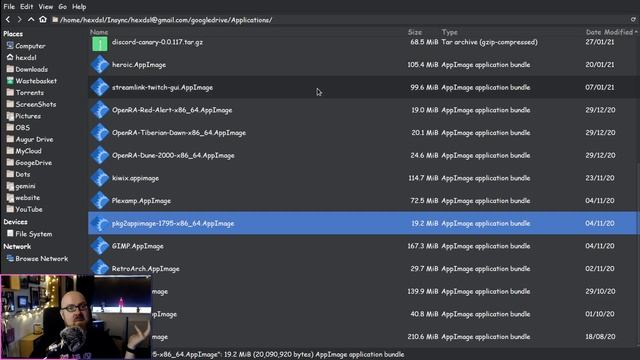Click OpenRA-Tiberian-Dawn AppImage icon

(x=100, y=133)
